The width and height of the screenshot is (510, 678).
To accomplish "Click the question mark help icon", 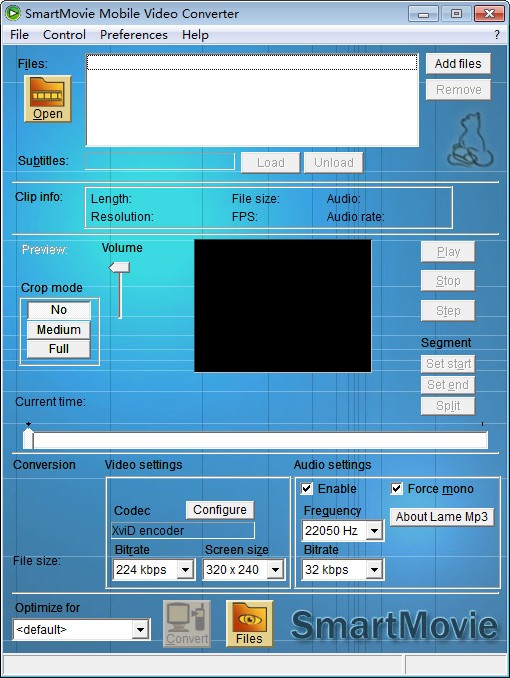I will click(497, 35).
